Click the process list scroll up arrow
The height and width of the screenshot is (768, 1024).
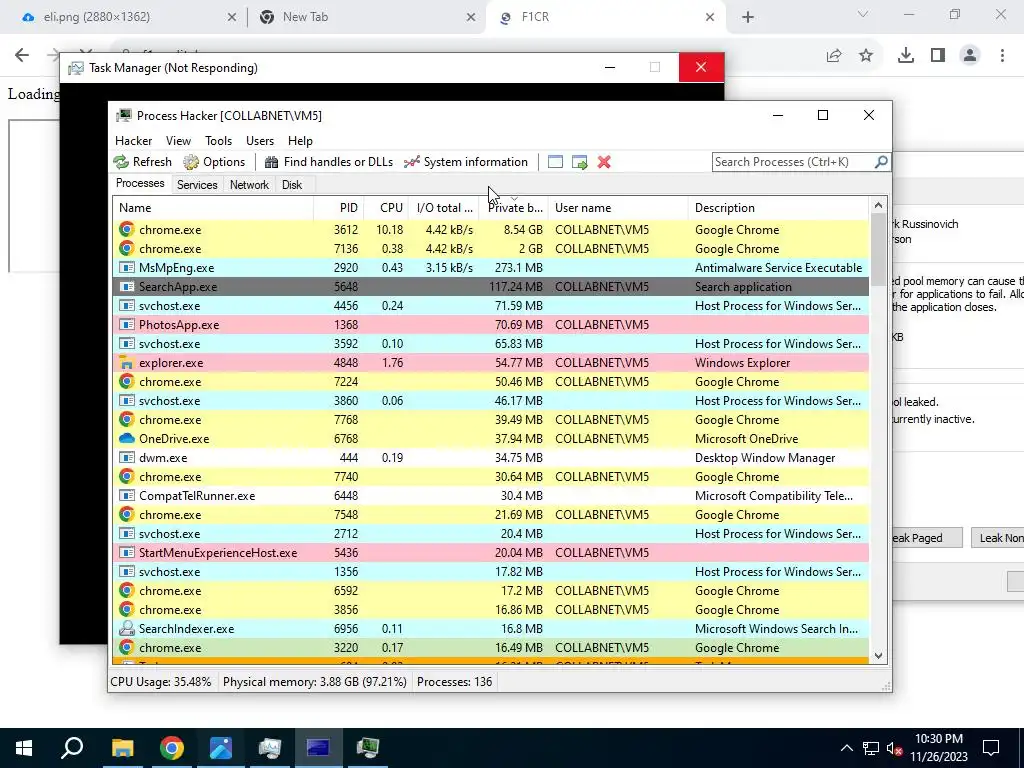click(x=878, y=205)
